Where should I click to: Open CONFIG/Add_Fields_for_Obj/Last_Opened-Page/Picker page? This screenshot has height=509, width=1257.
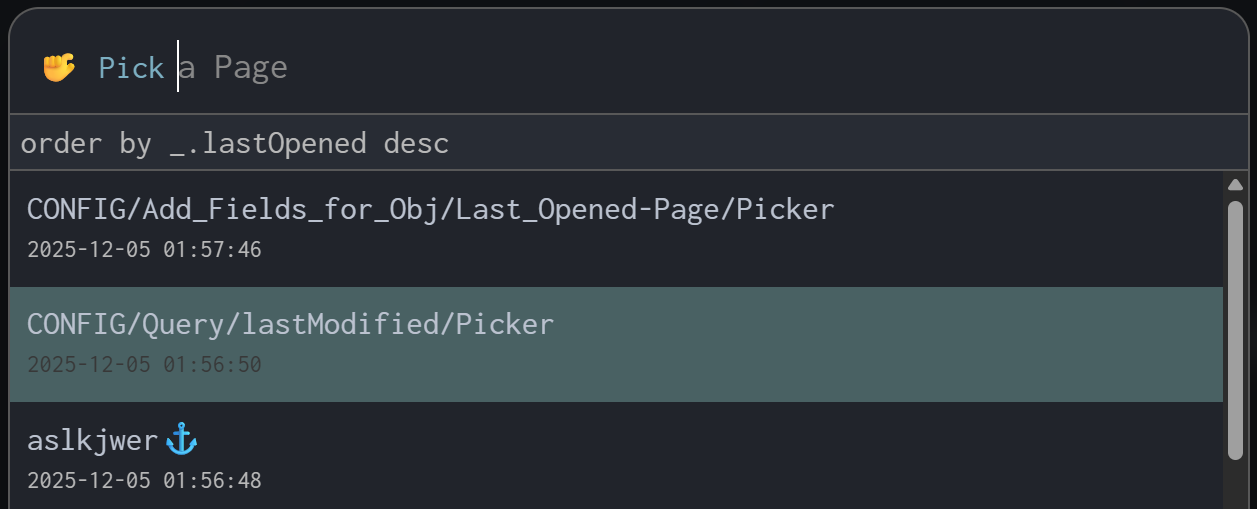430,210
